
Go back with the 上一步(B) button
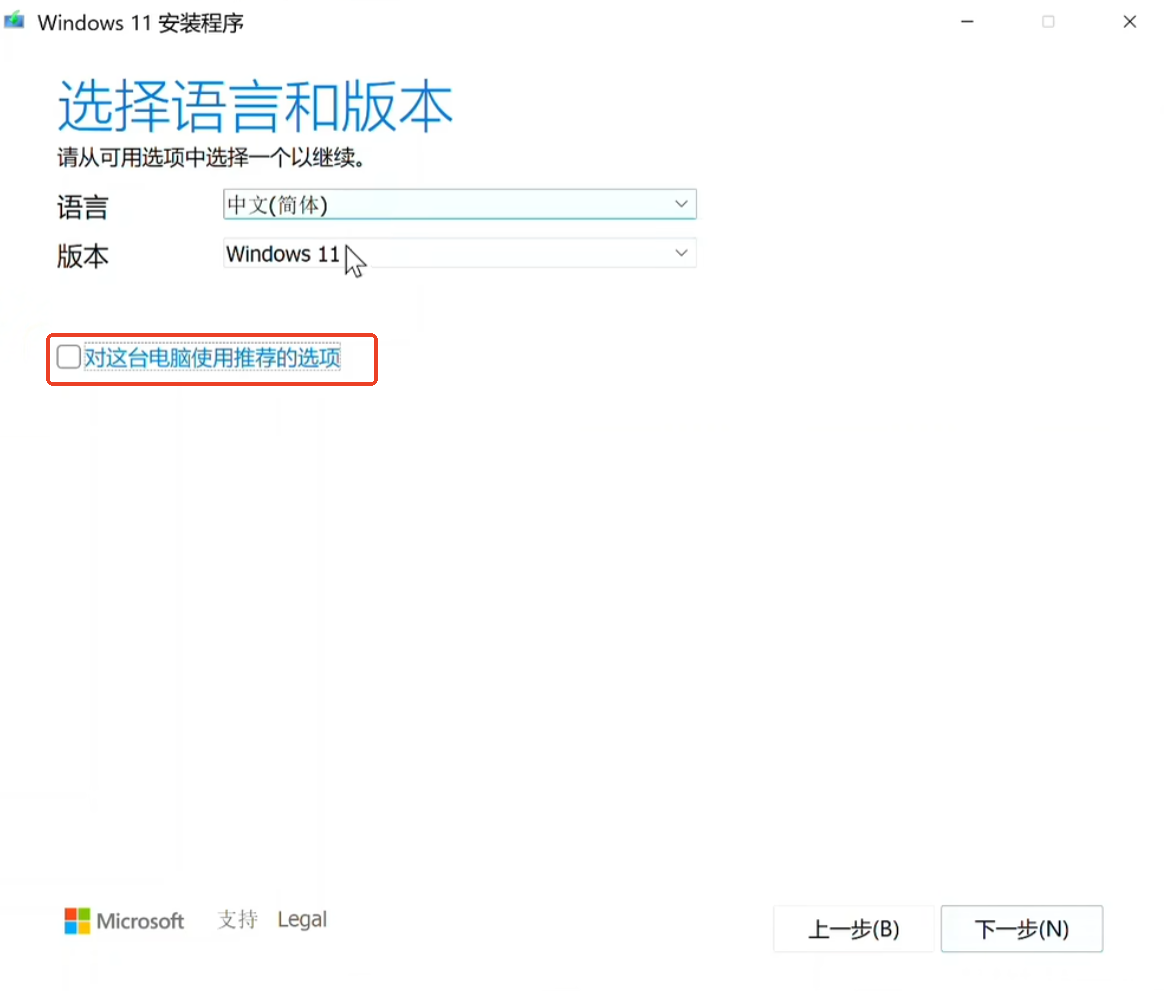(x=853, y=929)
